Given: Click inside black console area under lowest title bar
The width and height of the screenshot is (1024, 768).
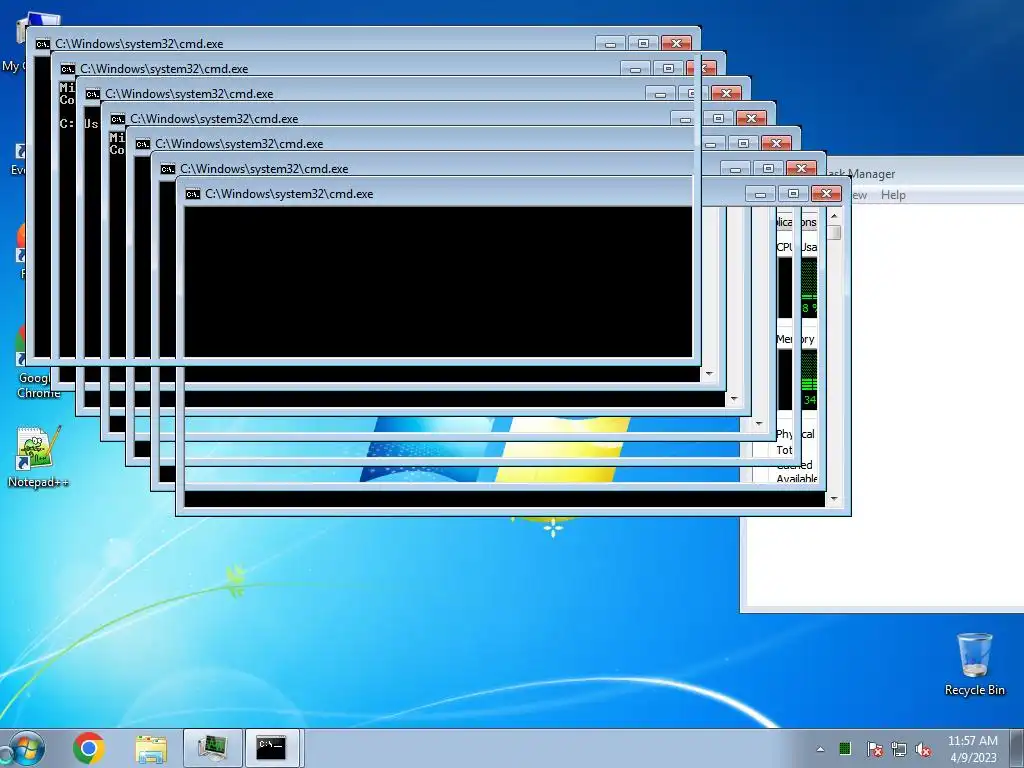Looking at the screenshot, I should pos(438,282).
